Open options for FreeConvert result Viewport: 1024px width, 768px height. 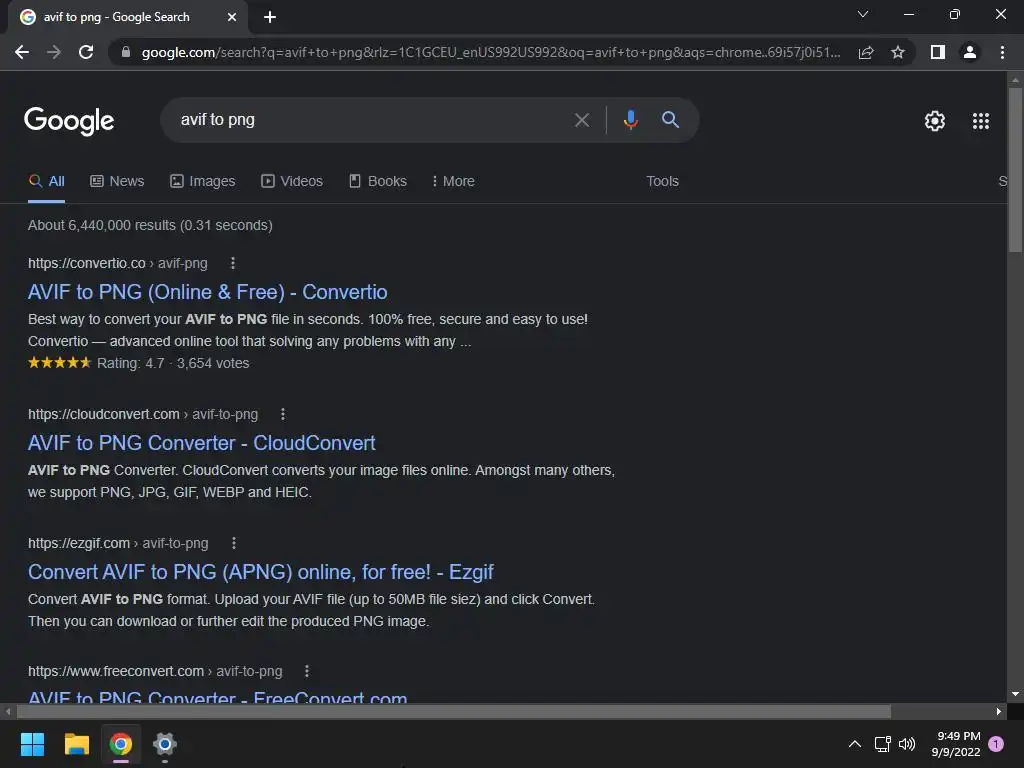point(307,671)
